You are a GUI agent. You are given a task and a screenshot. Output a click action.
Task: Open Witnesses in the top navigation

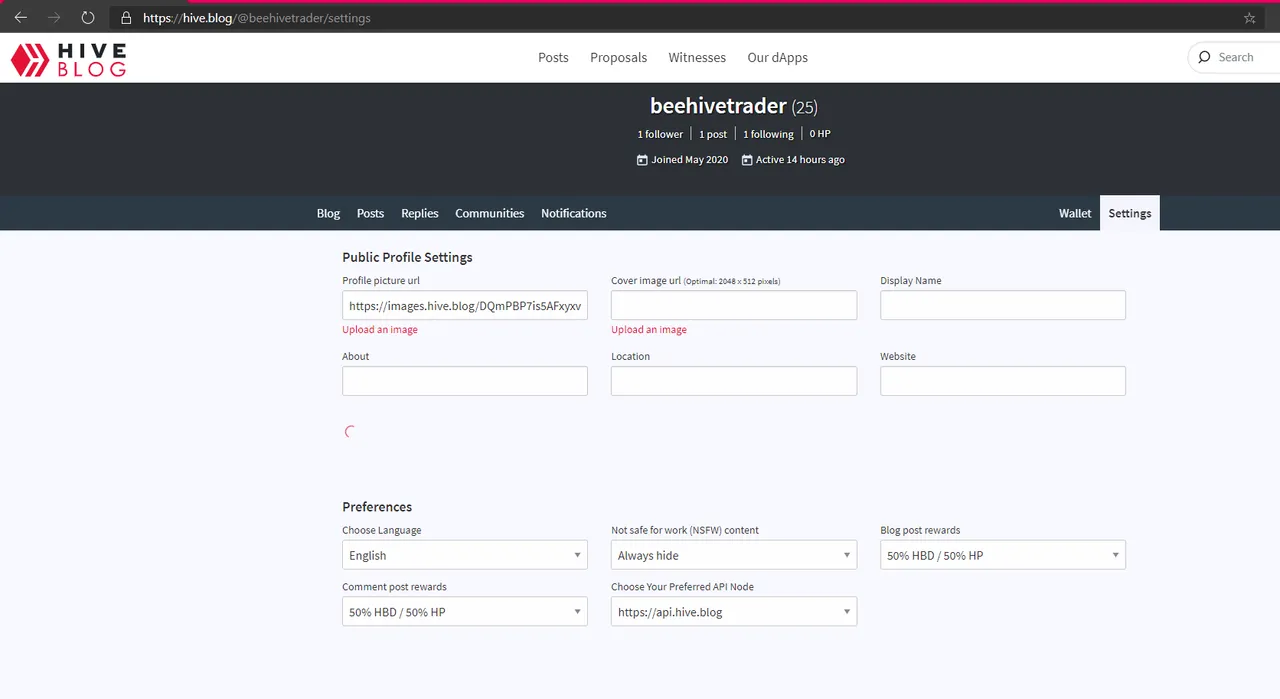pos(697,58)
